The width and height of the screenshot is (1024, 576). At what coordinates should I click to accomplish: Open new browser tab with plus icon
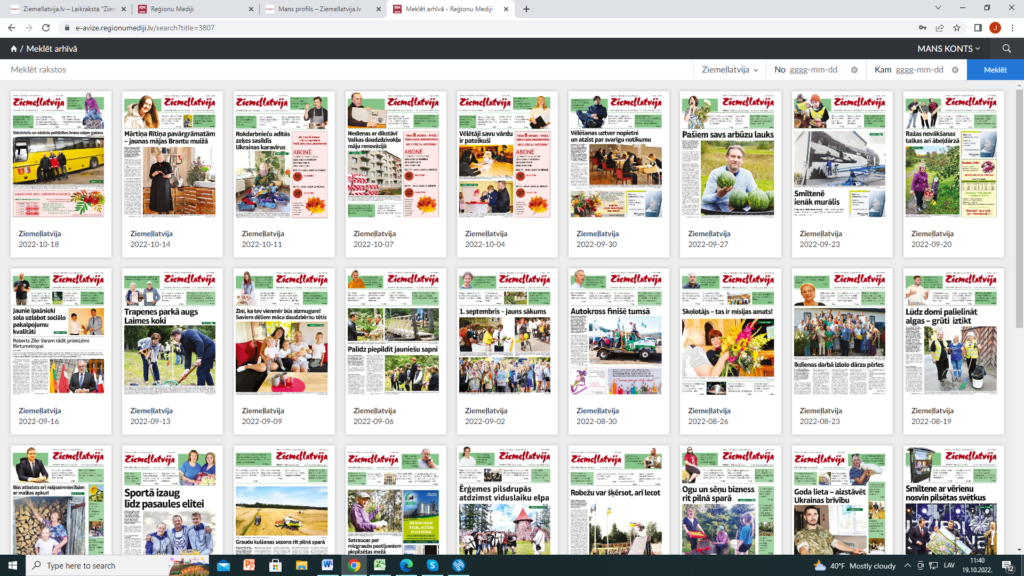point(526,9)
